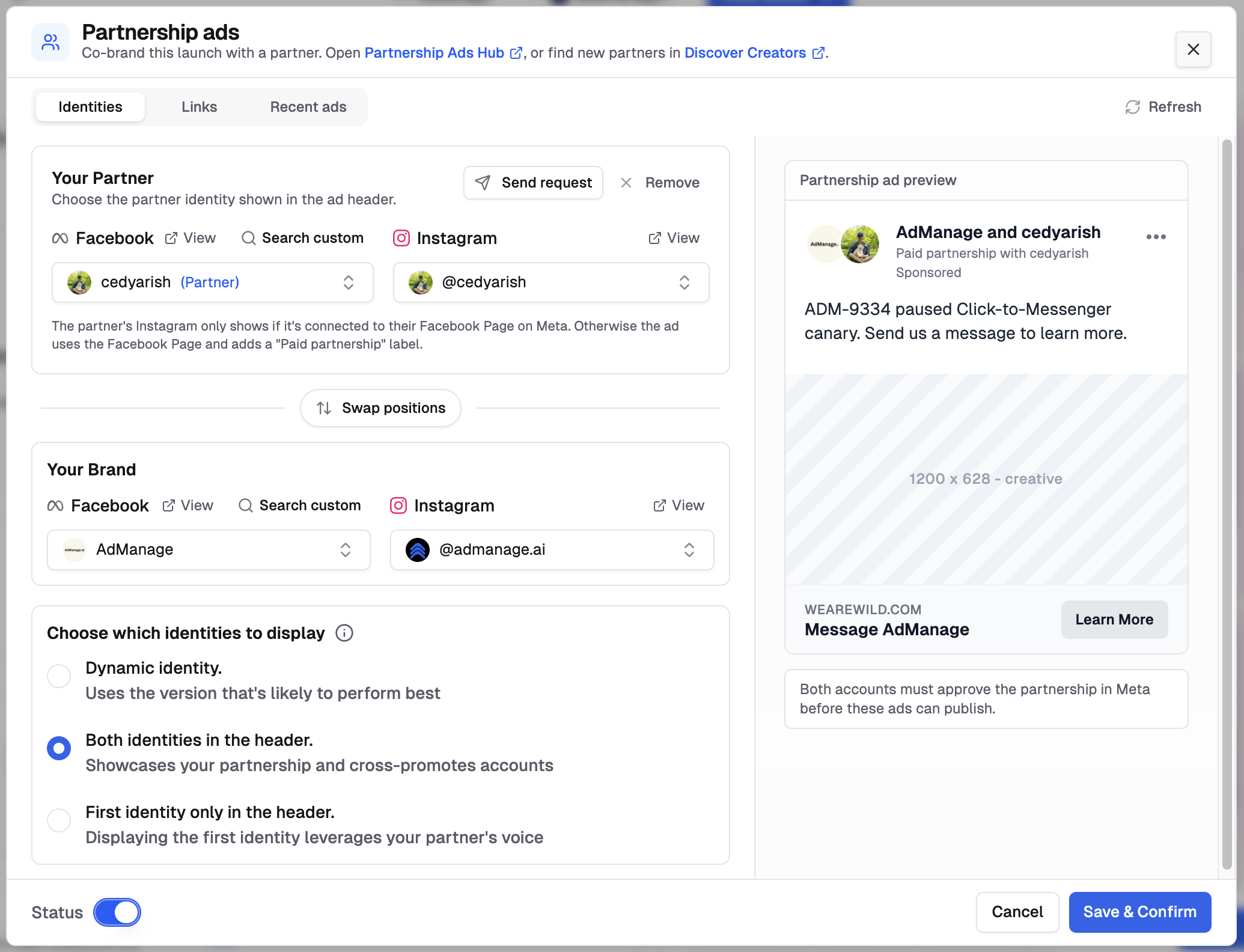
Task: Click the Meta logo in Your Partner
Action: point(60,239)
